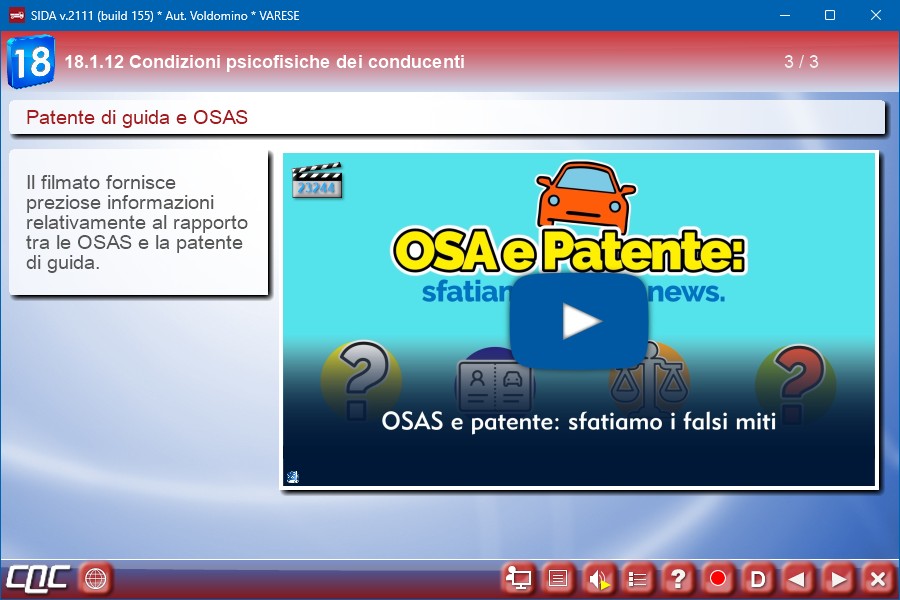Click the CQC logo in bottom bar
Image resolution: width=900 pixels, height=600 pixels.
tap(38, 578)
